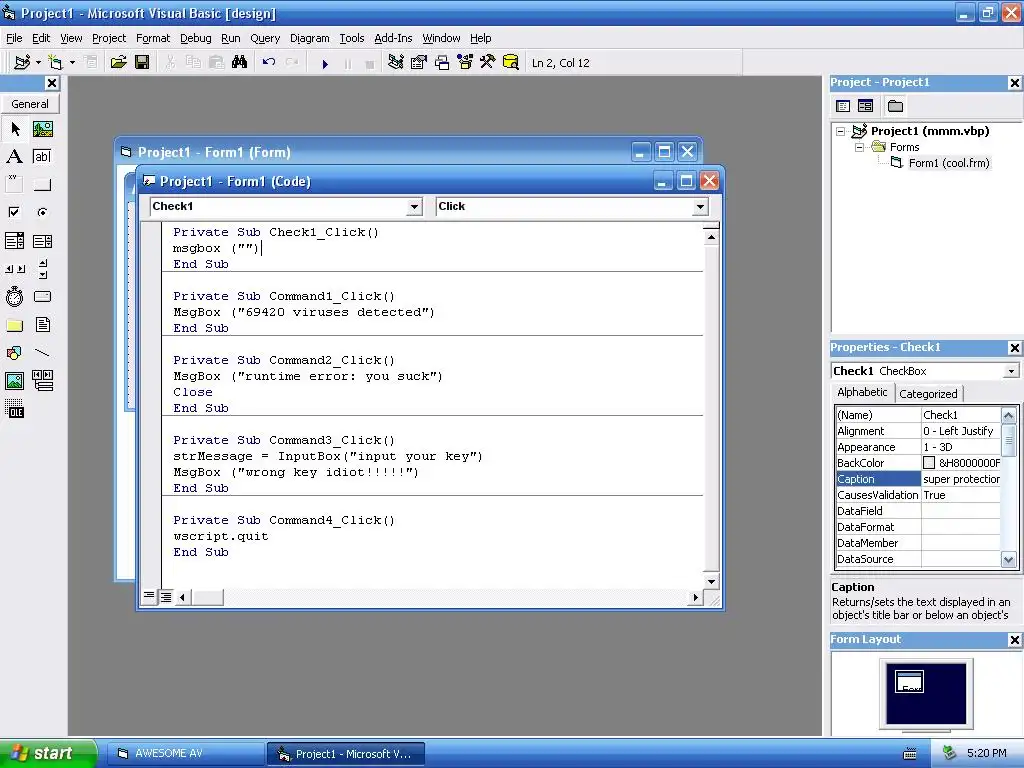Image resolution: width=1024 pixels, height=768 pixels.
Task: Switch code window to Full Module View
Action: 166,596
